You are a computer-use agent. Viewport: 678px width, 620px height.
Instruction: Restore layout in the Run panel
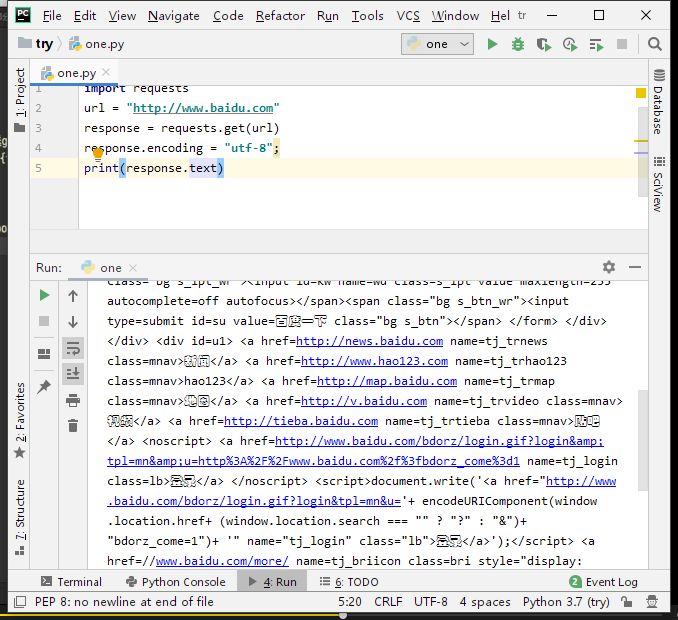[44, 354]
